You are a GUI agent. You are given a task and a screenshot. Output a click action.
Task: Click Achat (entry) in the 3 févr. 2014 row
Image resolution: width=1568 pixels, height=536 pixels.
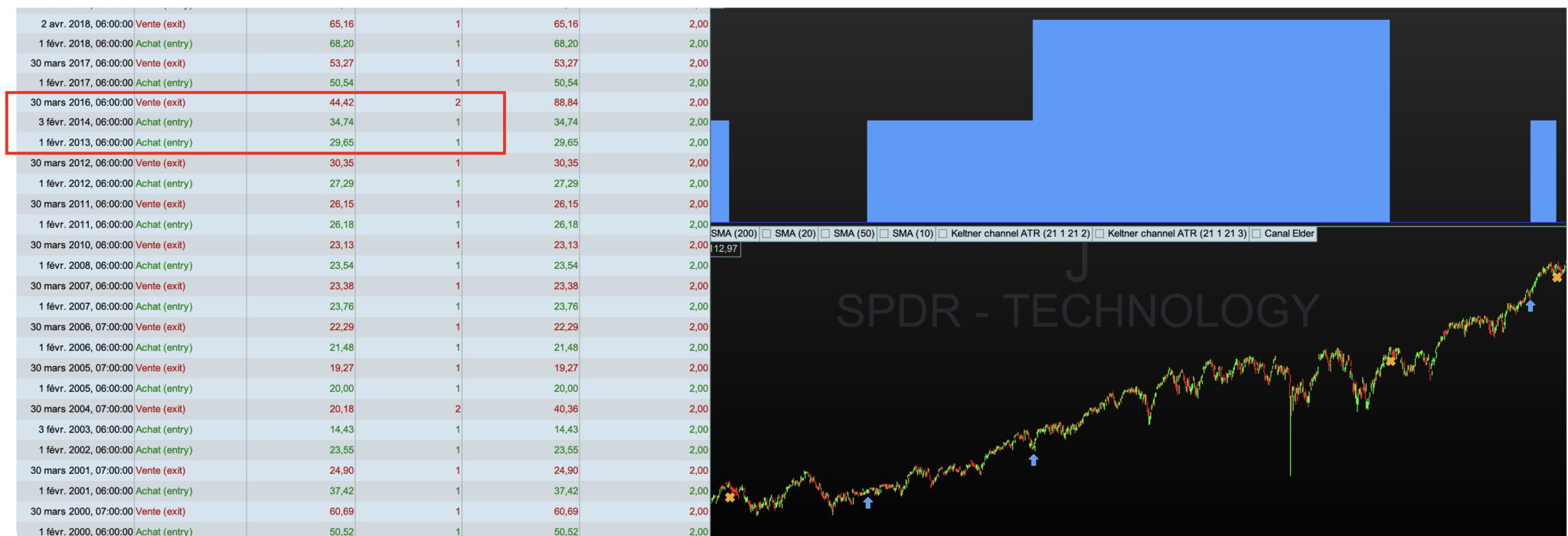click(164, 122)
